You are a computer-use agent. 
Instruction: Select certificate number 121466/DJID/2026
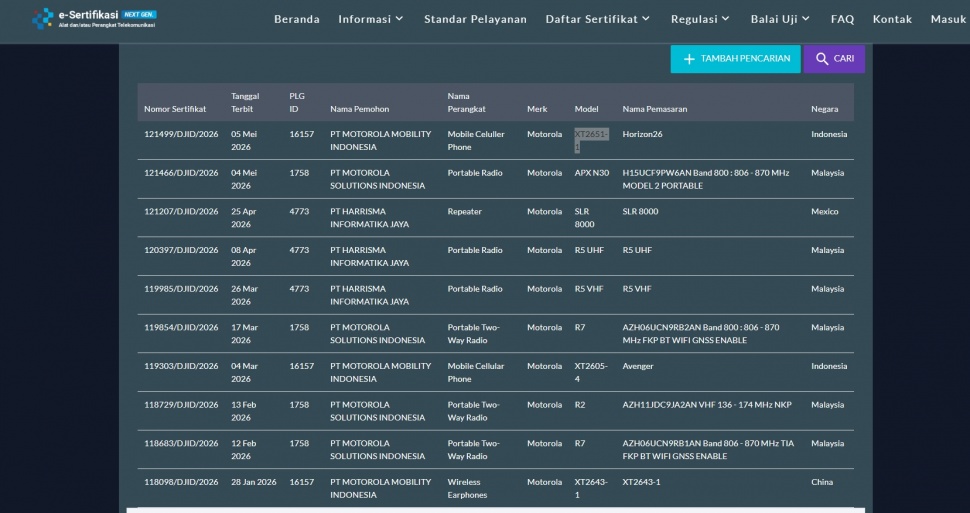point(181,173)
